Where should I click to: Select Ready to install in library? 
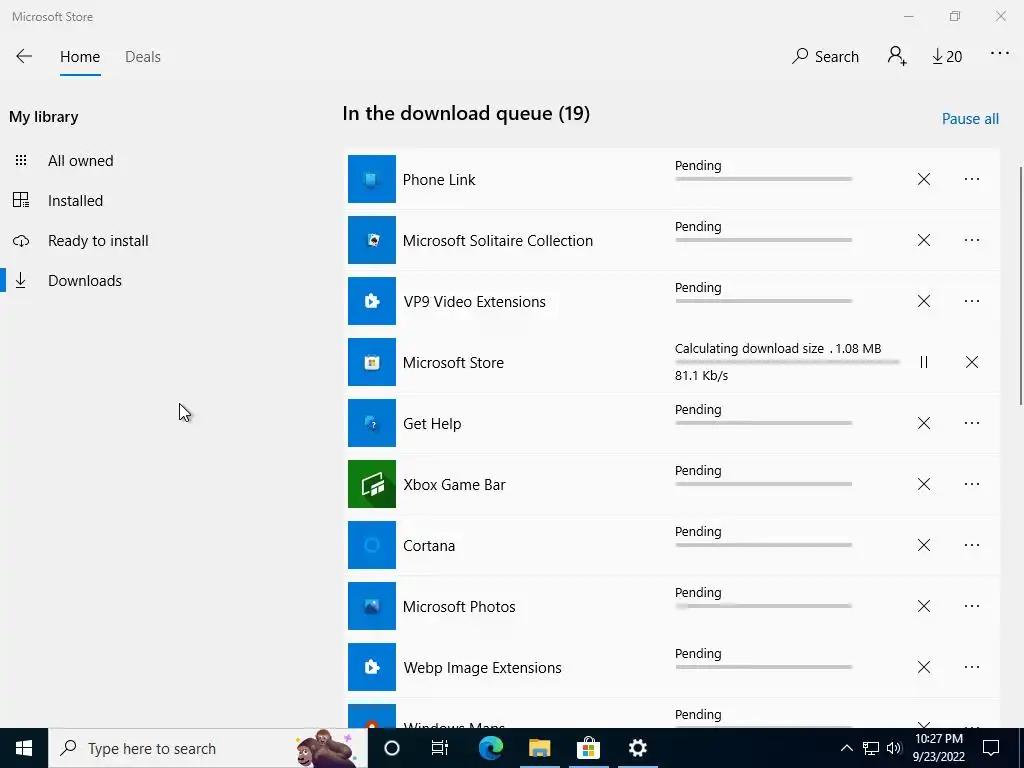click(98, 240)
